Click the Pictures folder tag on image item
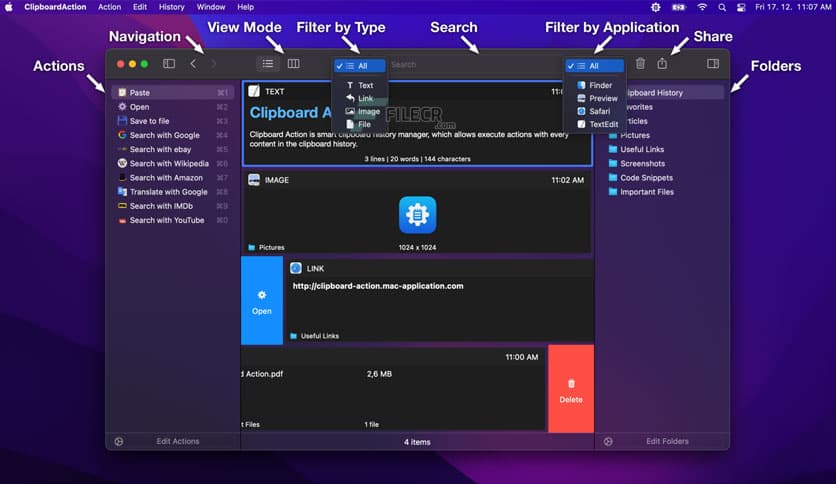Image resolution: width=836 pixels, height=484 pixels. 266,247
